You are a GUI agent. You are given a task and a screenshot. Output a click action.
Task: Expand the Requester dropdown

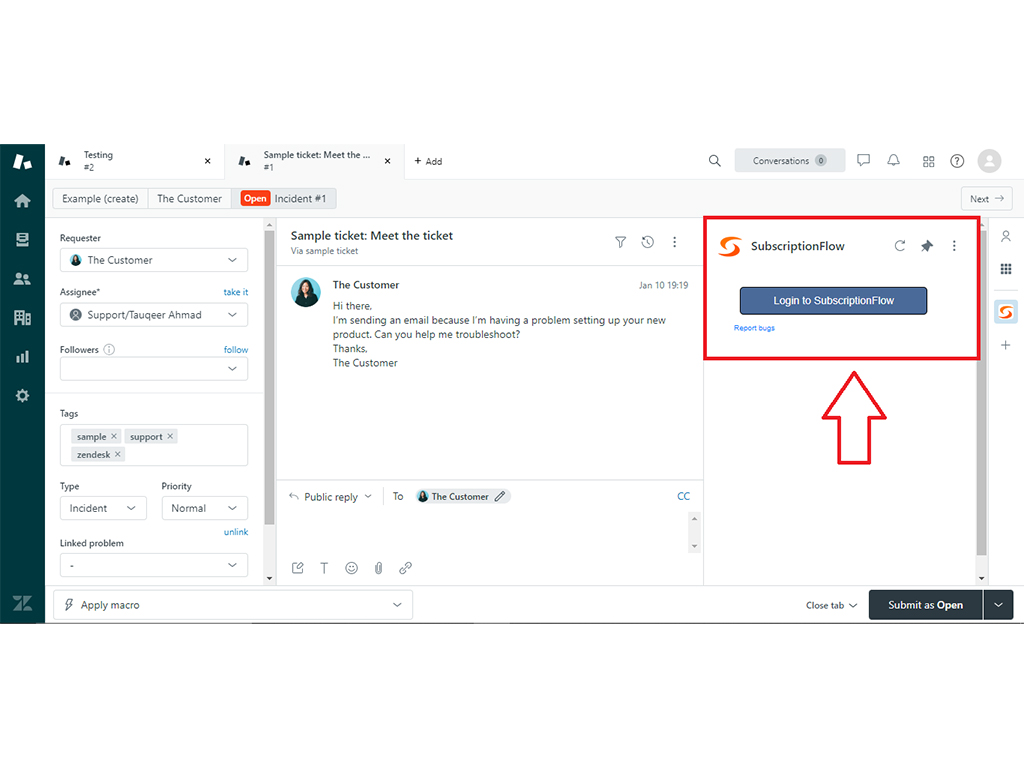point(154,260)
